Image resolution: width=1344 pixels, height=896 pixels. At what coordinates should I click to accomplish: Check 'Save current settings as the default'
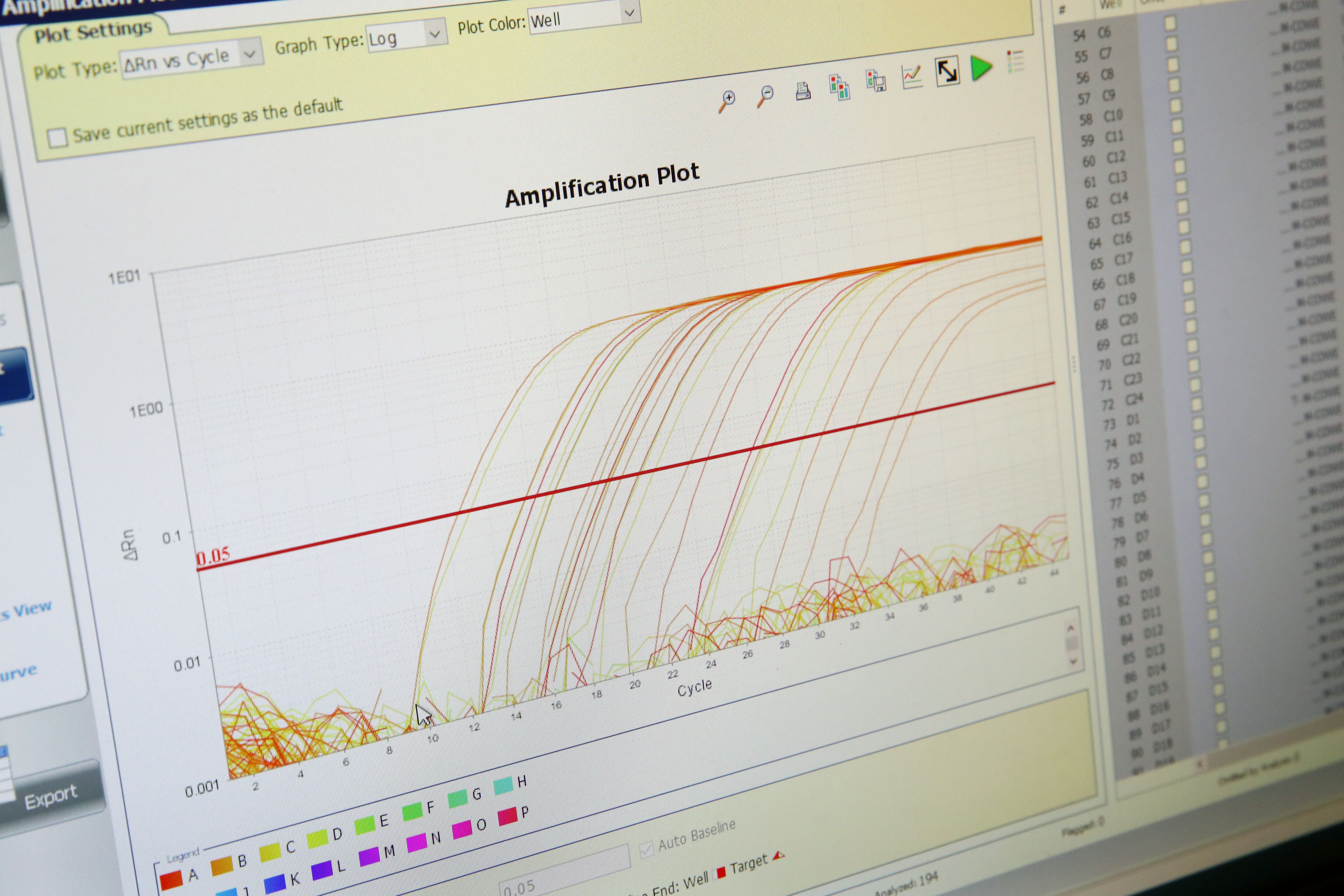click(57, 138)
